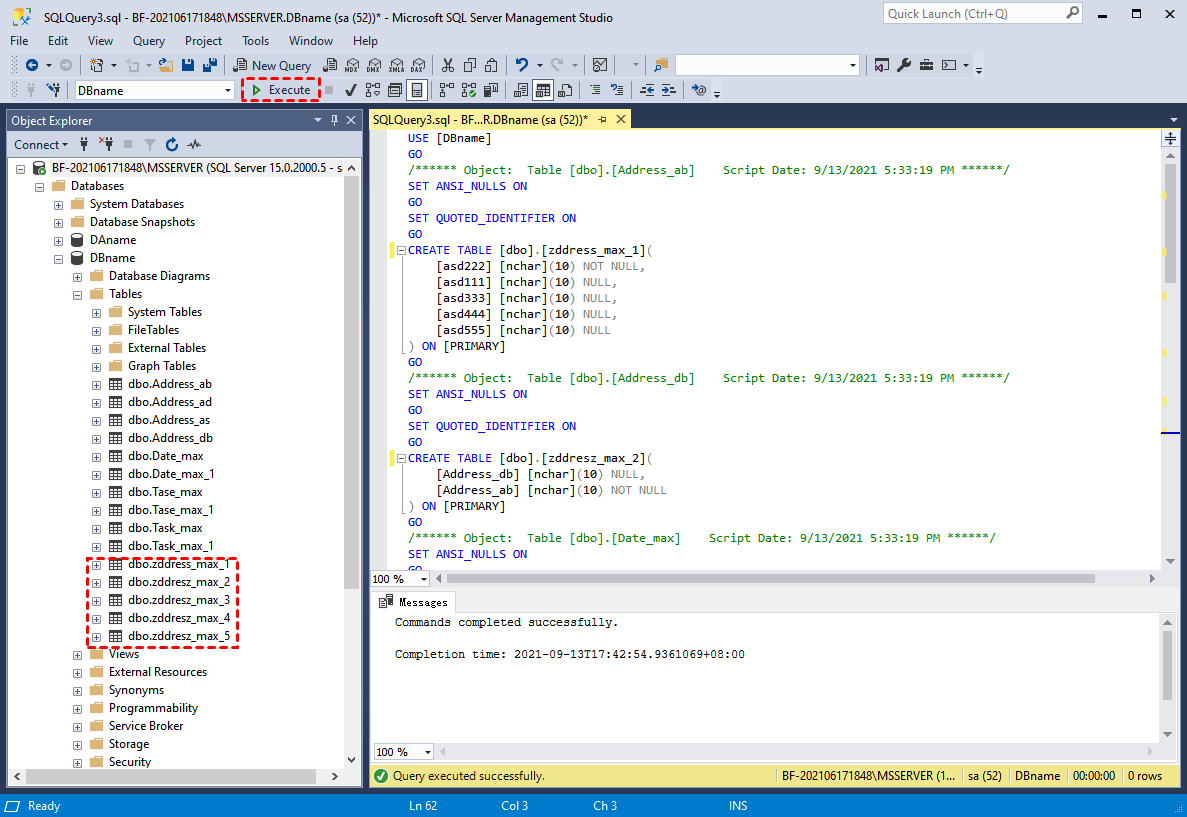The width and height of the screenshot is (1187, 817).
Task: Click the Save toolbar icon
Action: [x=188, y=65]
